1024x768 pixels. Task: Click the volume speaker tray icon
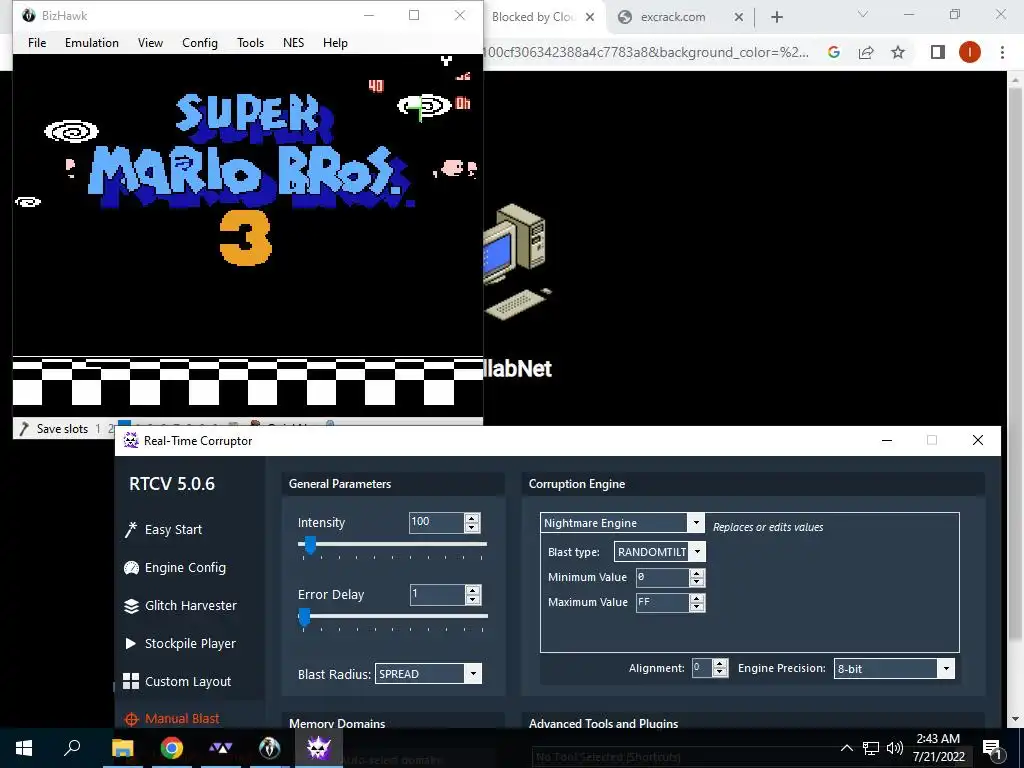click(x=895, y=748)
